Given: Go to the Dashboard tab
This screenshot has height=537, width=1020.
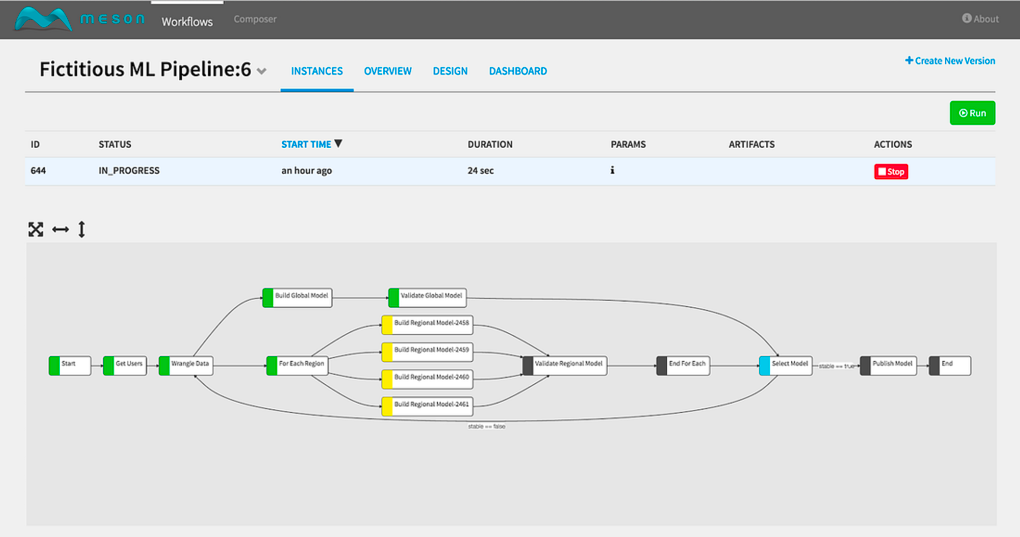Looking at the screenshot, I should point(517,71).
